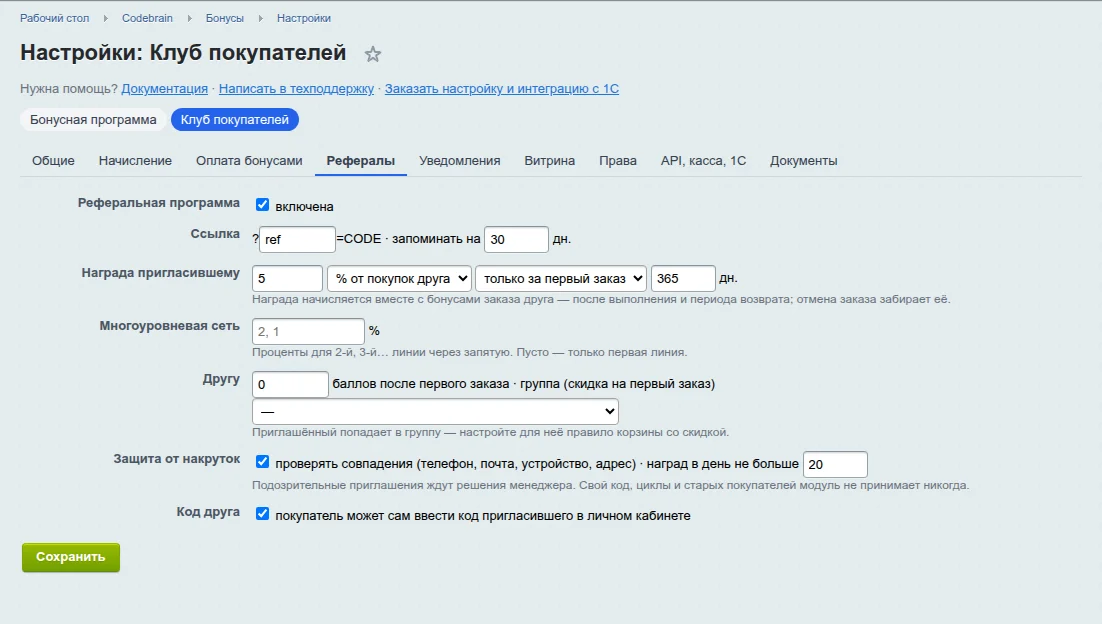The width and height of the screenshot is (1102, 624).
Task: Click the breadcrumb arrow after Рабочий стол
Action: tap(105, 18)
